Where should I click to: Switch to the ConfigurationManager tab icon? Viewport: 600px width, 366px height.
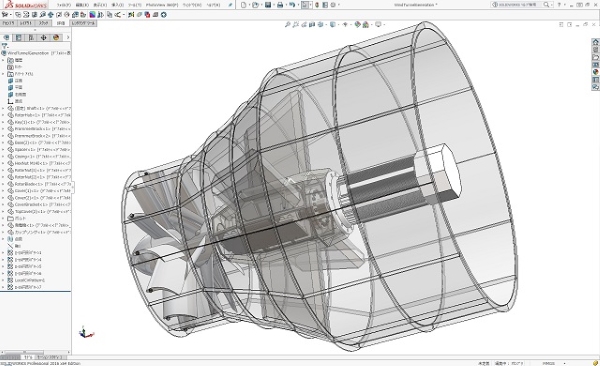pyautogui.click(x=31, y=38)
